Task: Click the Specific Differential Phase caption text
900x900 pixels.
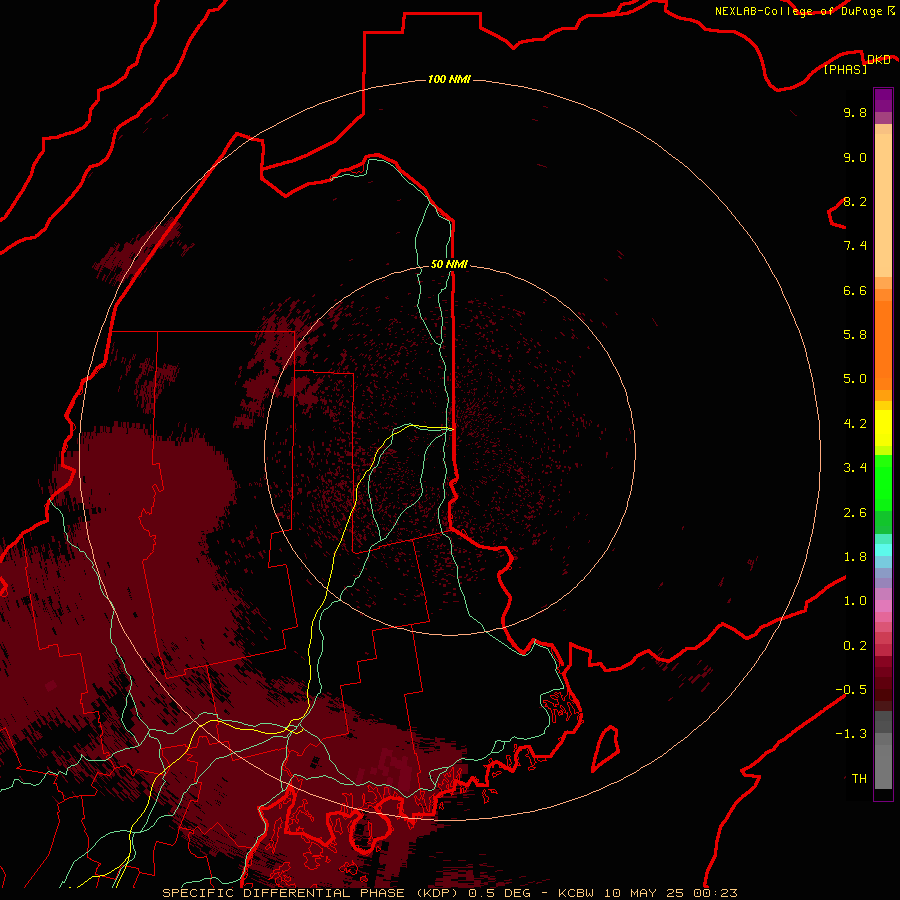Action: 450,893
